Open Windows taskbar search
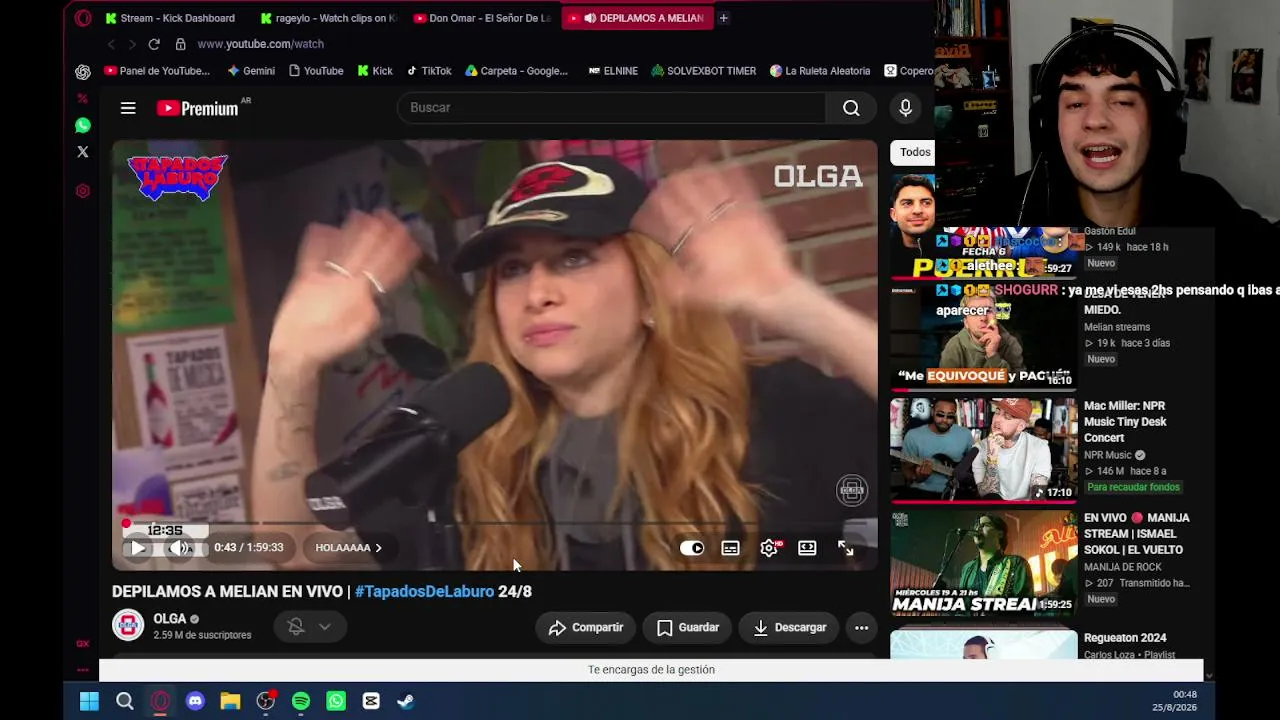Screen dimensions: 1280x720 point(125,701)
